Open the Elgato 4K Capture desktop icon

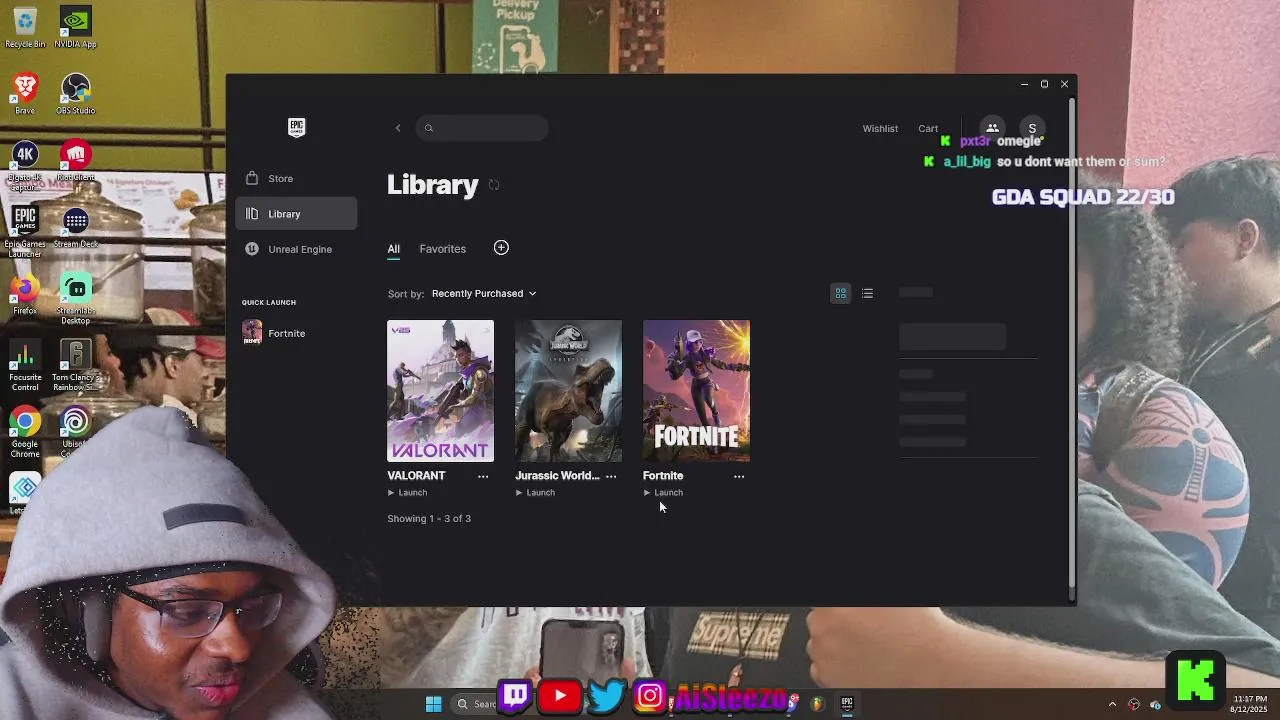coord(25,166)
